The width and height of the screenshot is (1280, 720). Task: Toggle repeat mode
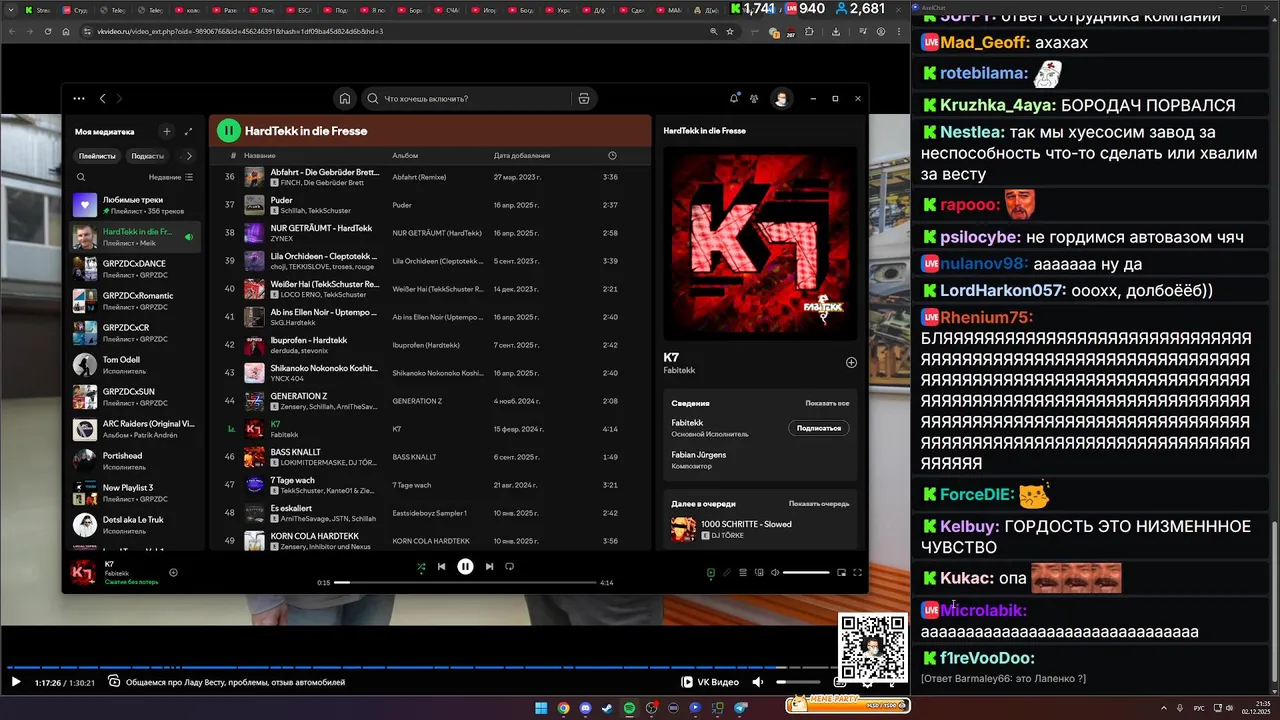509,567
